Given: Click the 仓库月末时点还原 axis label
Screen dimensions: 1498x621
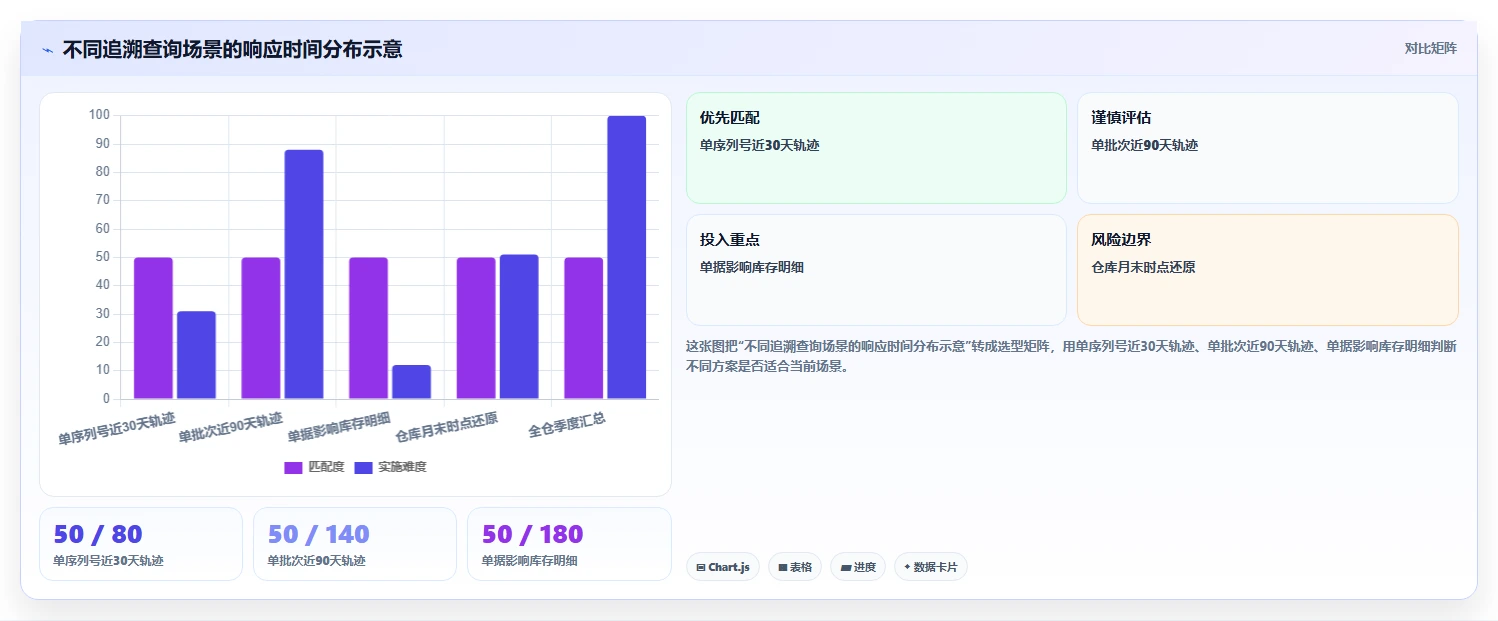Looking at the screenshot, I should point(447,426).
